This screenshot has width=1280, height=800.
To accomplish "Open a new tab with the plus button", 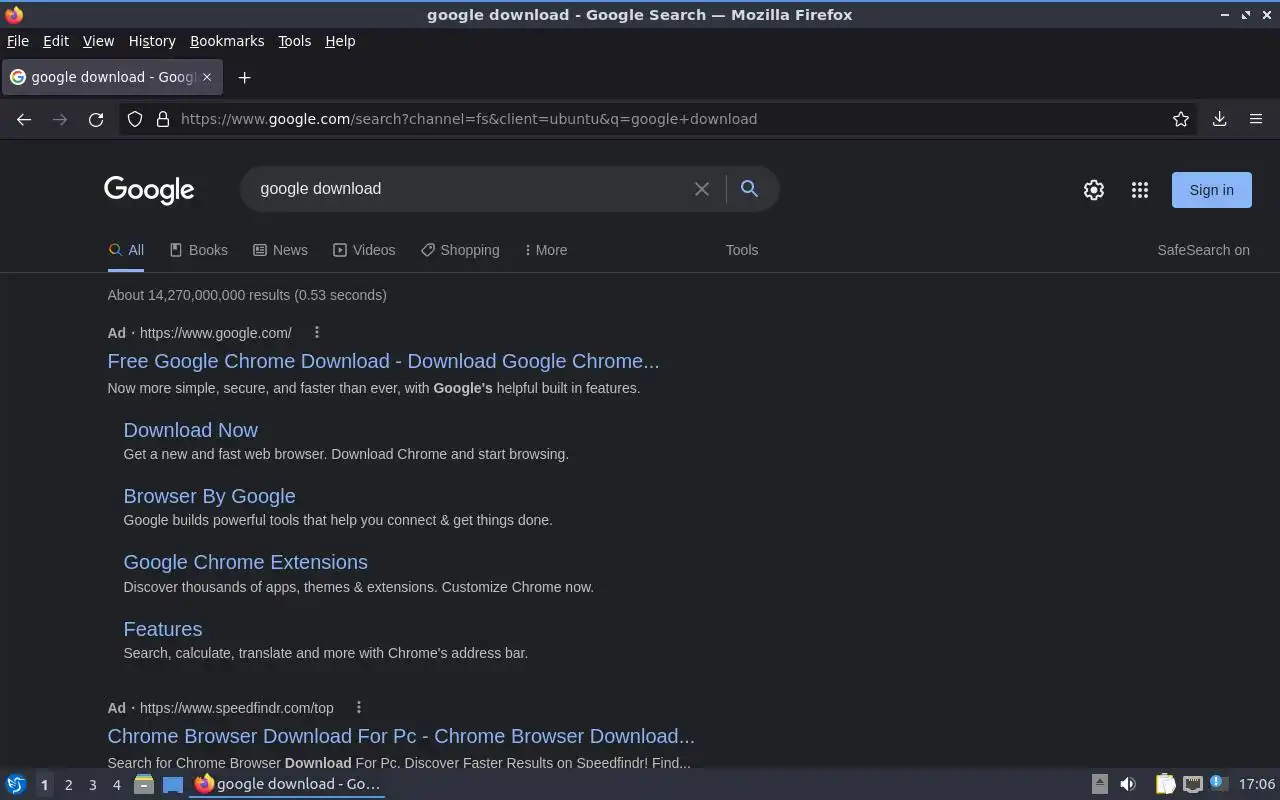I will pyautogui.click(x=244, y=77).
